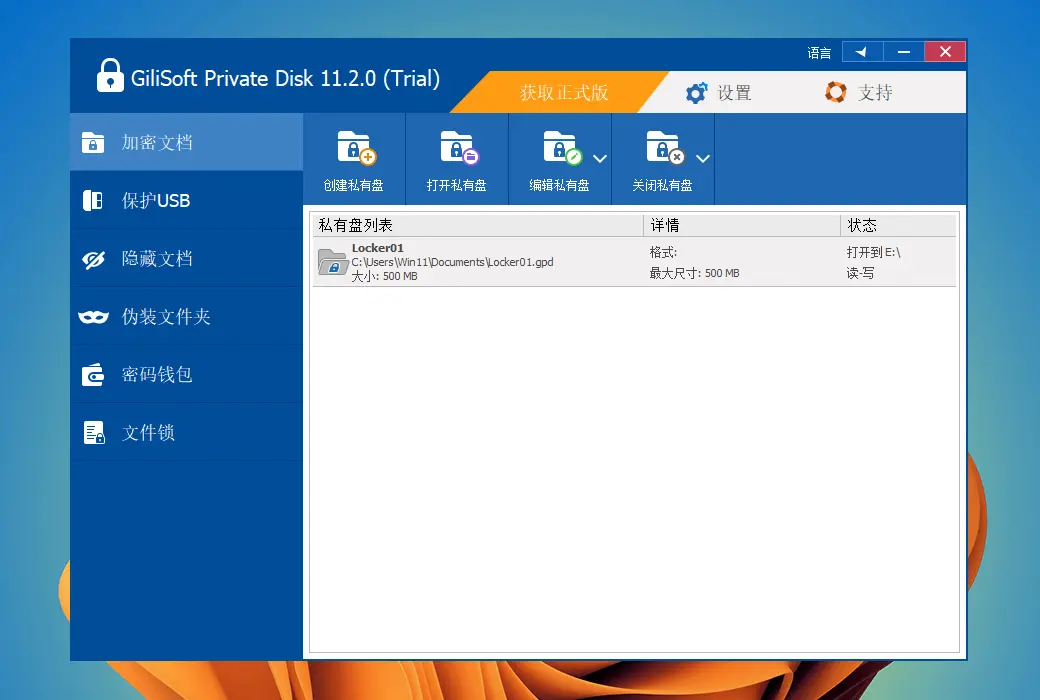Select 加密文档 in the sidebar
Screen dimensions: 1040x700
(x=186, y=142)
